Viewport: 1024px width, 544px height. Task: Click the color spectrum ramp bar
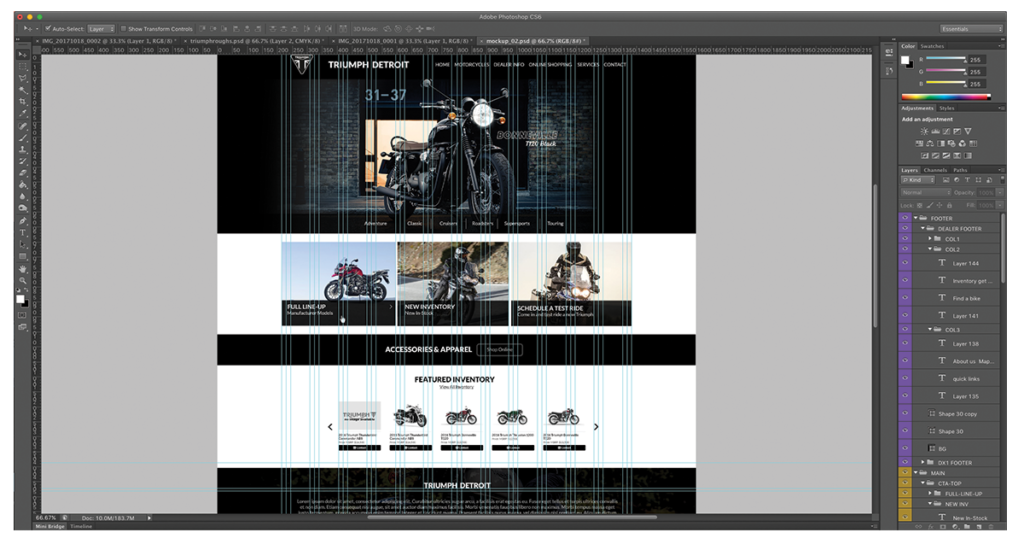coord(946,97)
